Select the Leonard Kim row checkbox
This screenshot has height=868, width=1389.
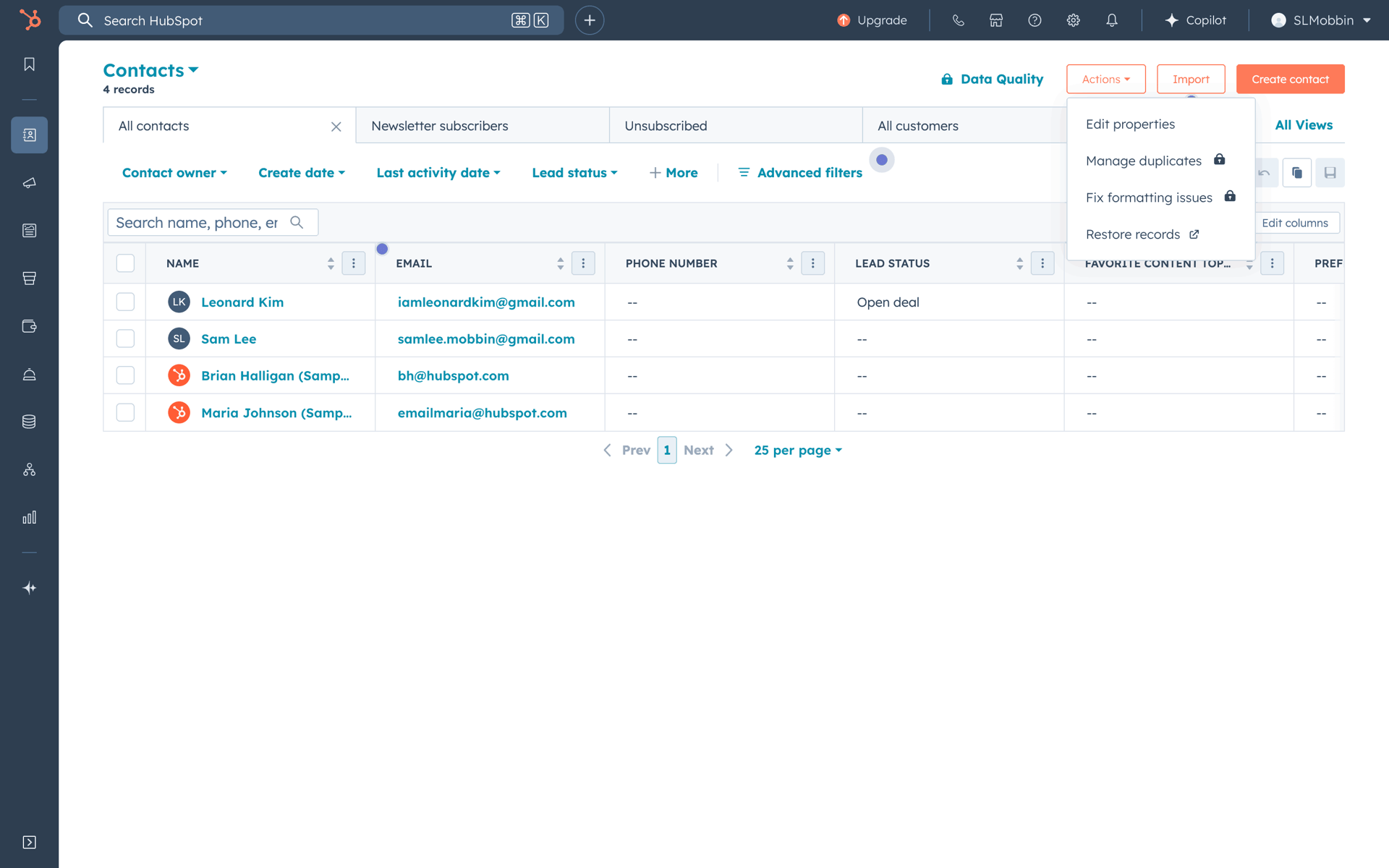125,302
